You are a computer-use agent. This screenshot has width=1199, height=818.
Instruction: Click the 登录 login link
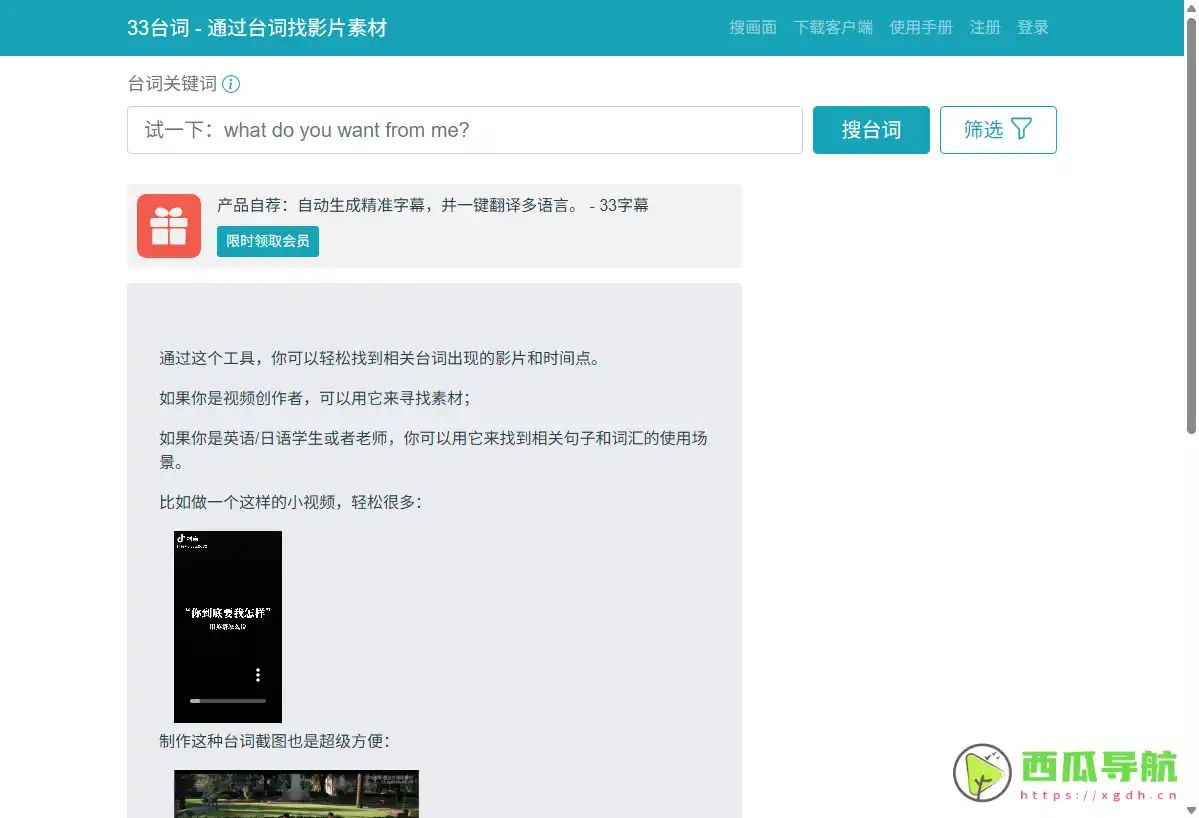pyautogui.click(x=1033, y=27)
